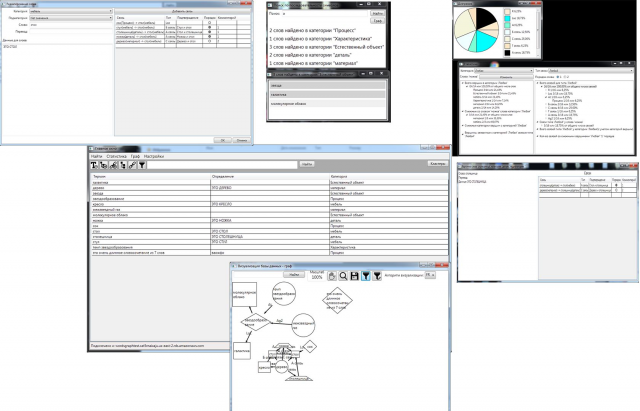This screenshot has height=411, width=640.
Task: Select radio button in 'Ножка и стол' relation row
Action: (x=210, y=36)
